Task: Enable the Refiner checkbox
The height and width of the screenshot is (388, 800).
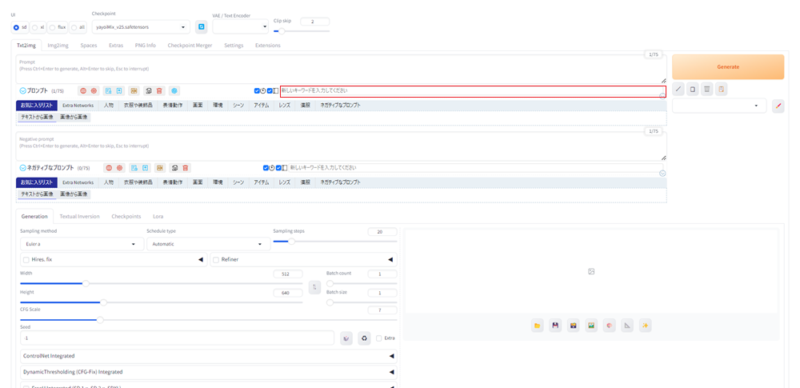Action: [216, 260]
